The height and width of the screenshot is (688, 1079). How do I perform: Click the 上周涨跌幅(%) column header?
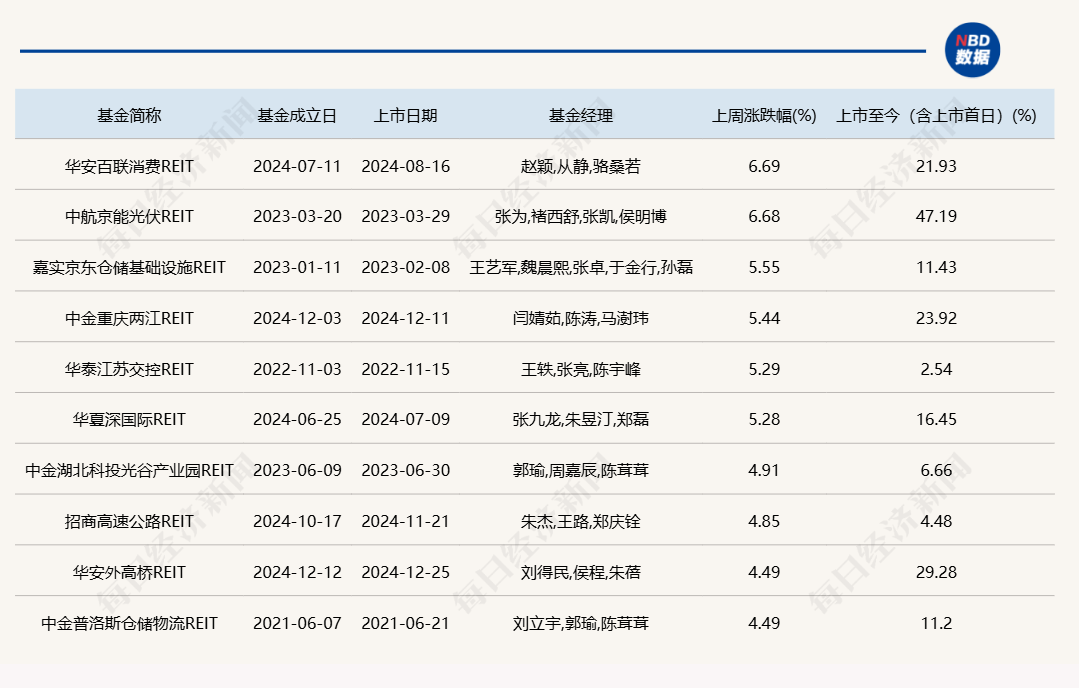pyautogui.click(x=764, y=115)
